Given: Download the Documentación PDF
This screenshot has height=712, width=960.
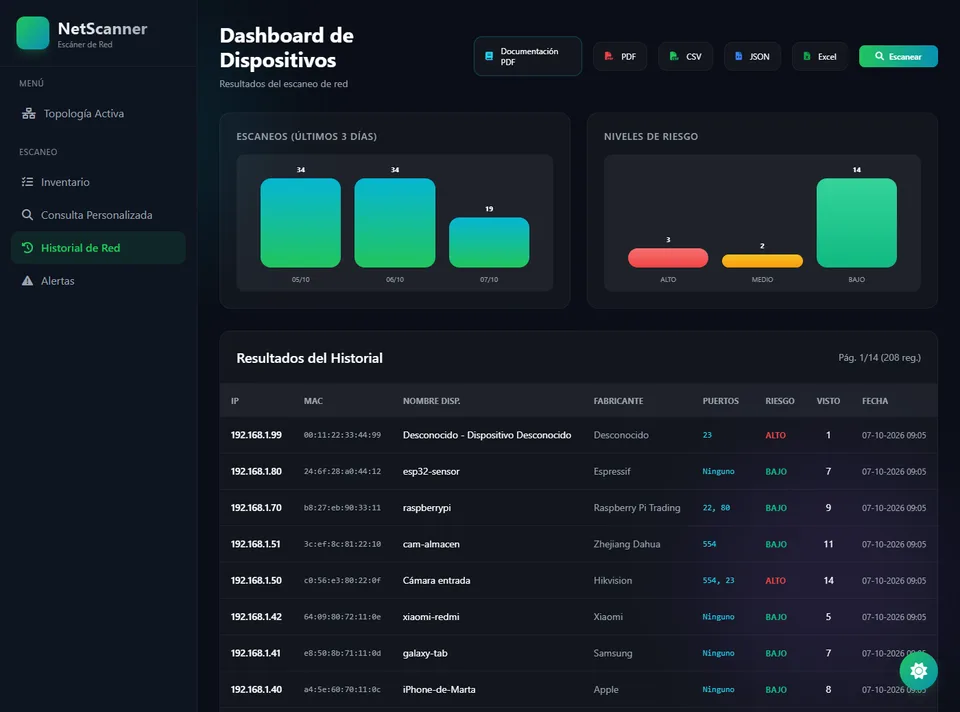Looking at the screenshot, I should pos(528,56).
